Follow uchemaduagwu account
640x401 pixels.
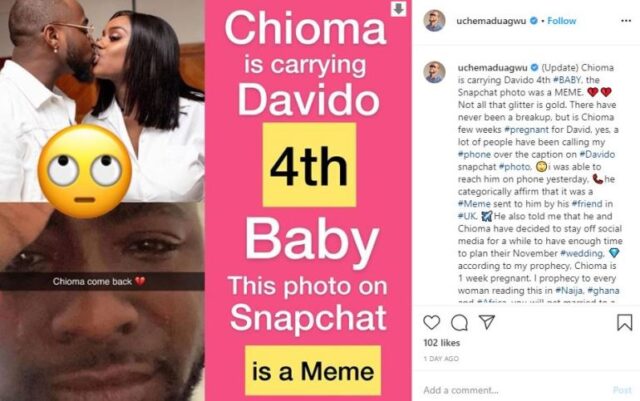pyautogui.click(x=562, y=21)
